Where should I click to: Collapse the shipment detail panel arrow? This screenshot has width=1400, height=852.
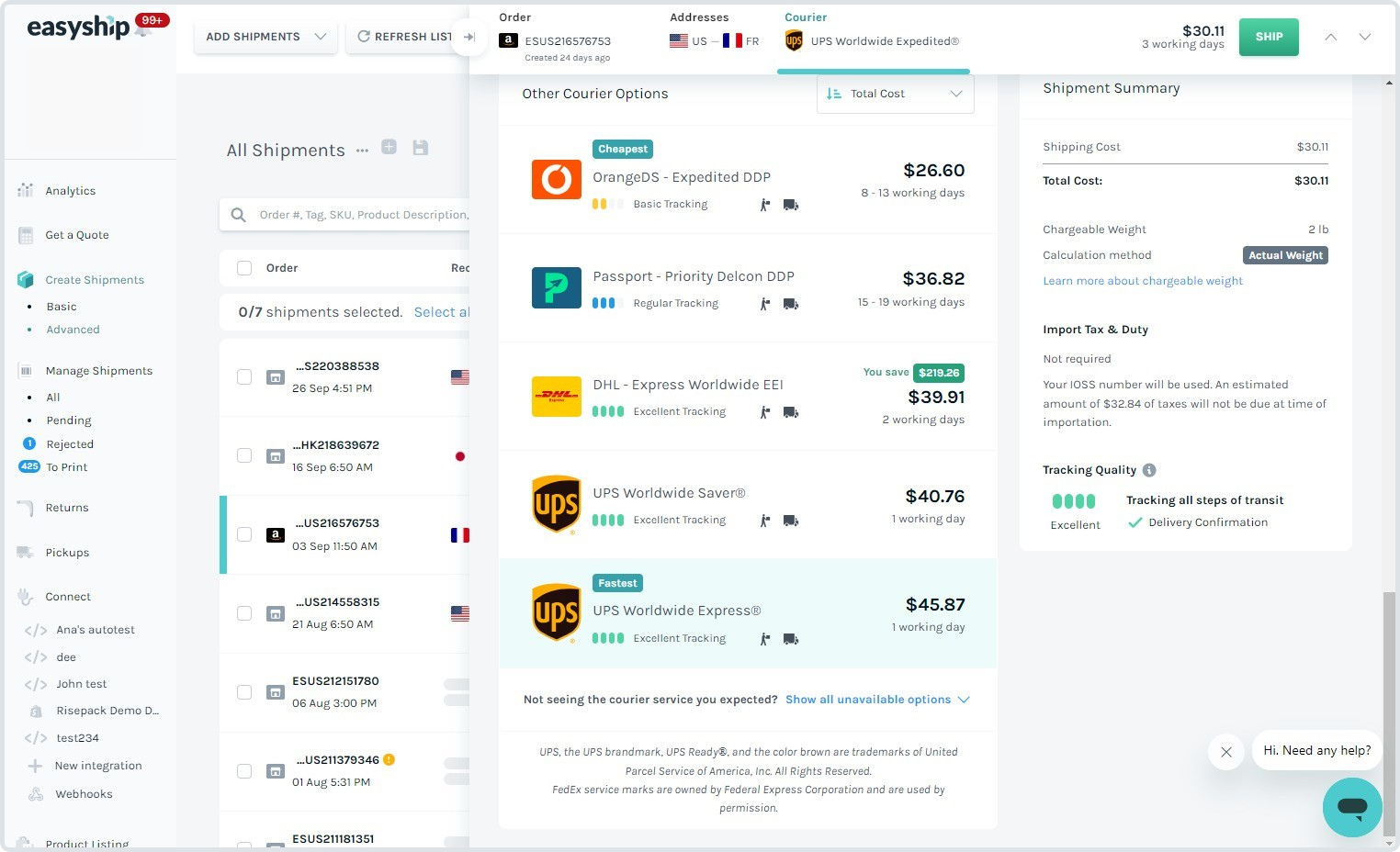[469, 37]
